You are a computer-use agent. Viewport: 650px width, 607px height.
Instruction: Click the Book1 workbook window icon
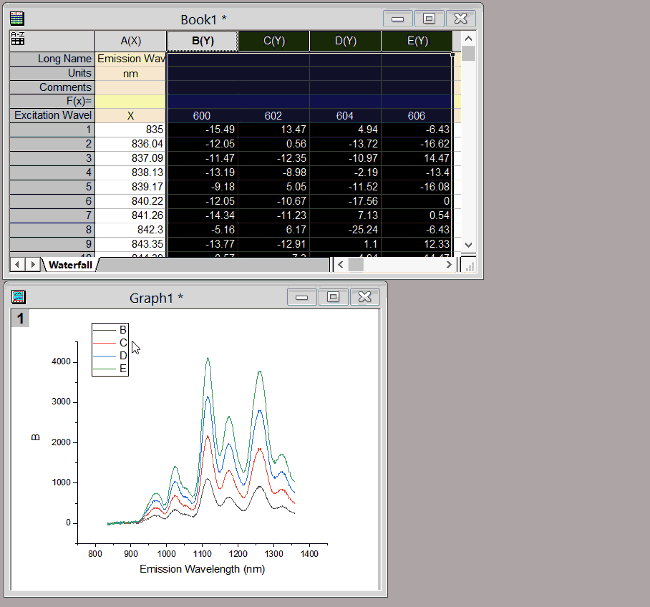[17, 18]
